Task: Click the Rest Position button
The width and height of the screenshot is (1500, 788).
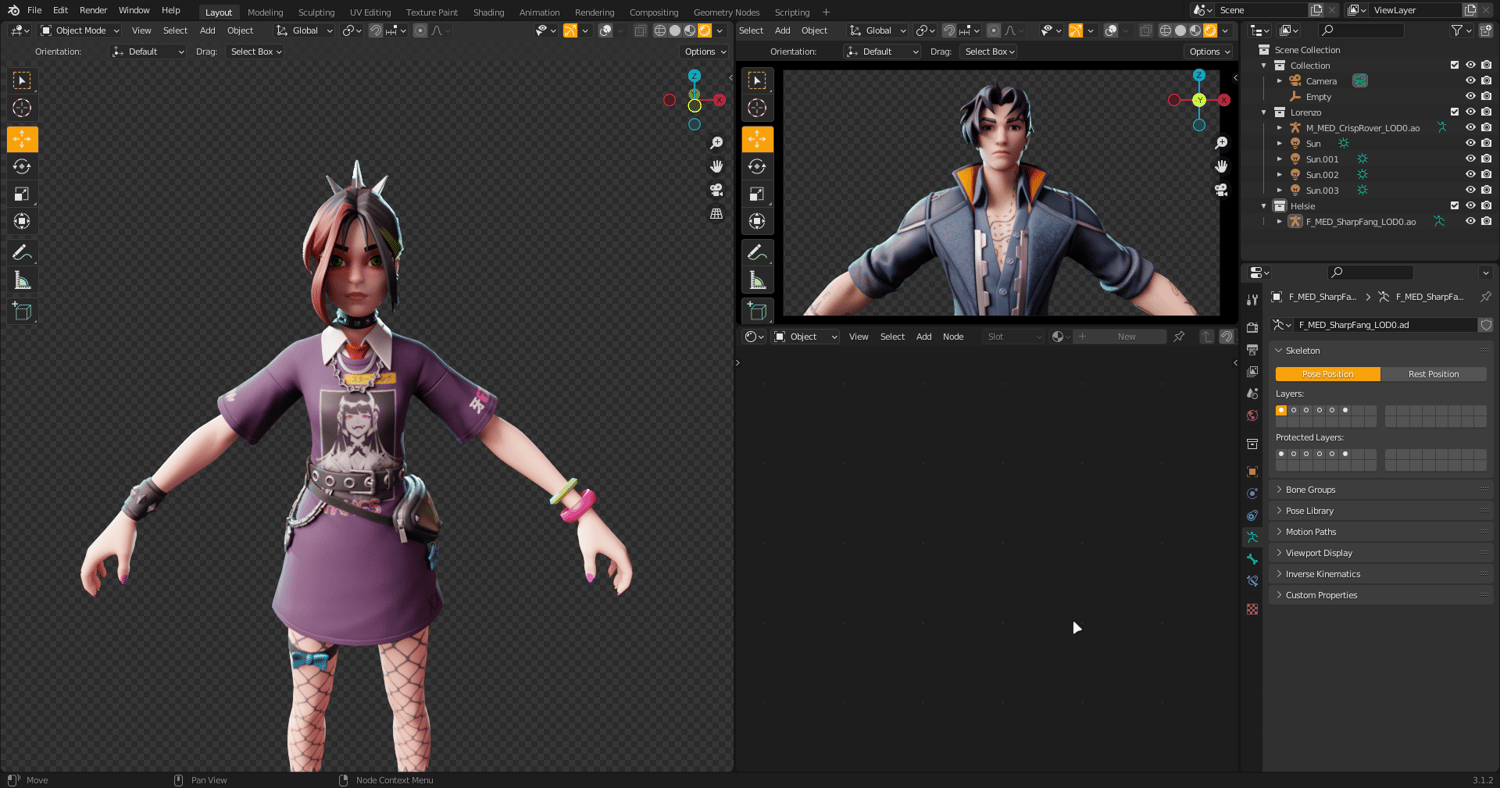Action: point(1433,374)
